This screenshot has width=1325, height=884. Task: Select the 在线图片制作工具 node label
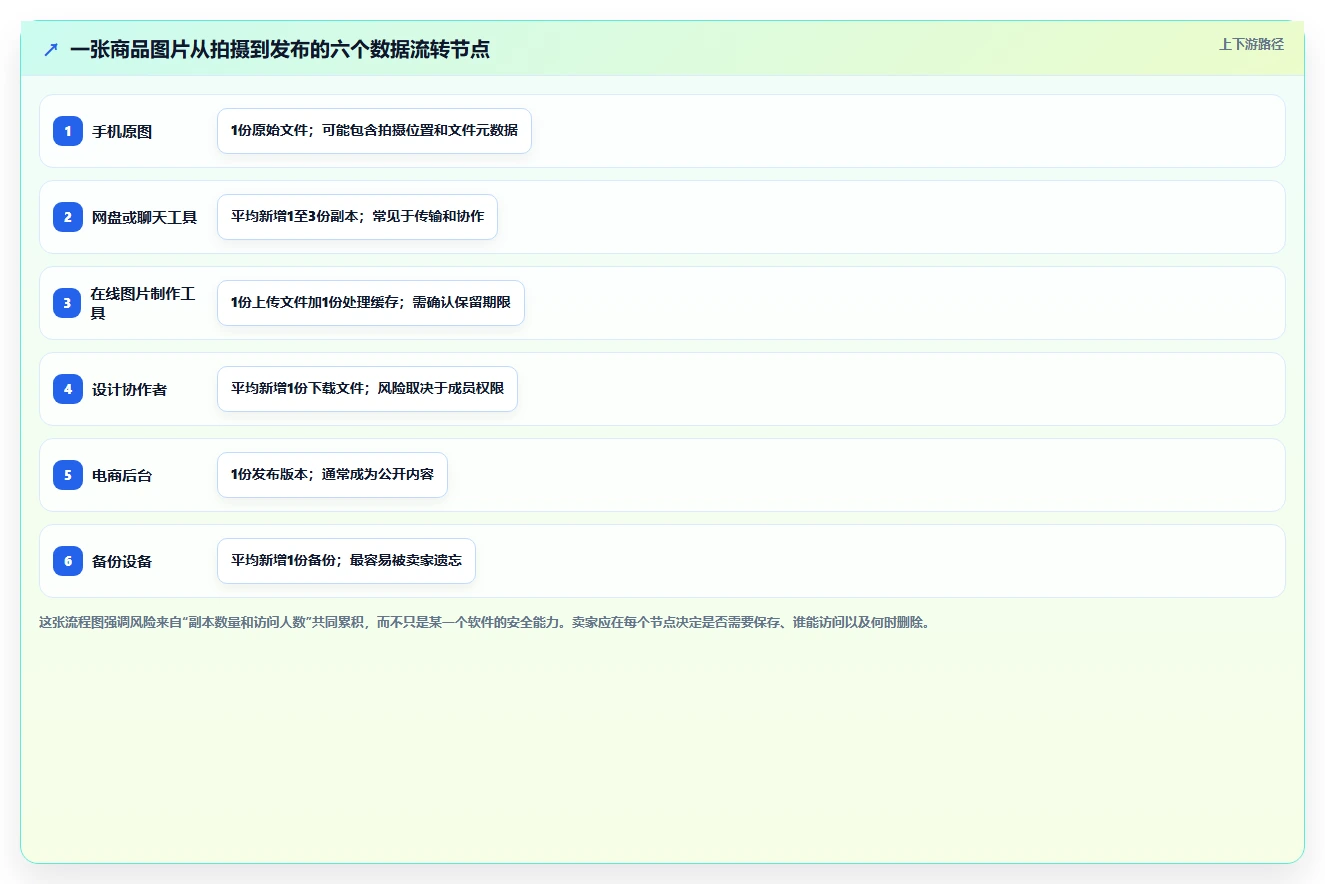(143, 303)
